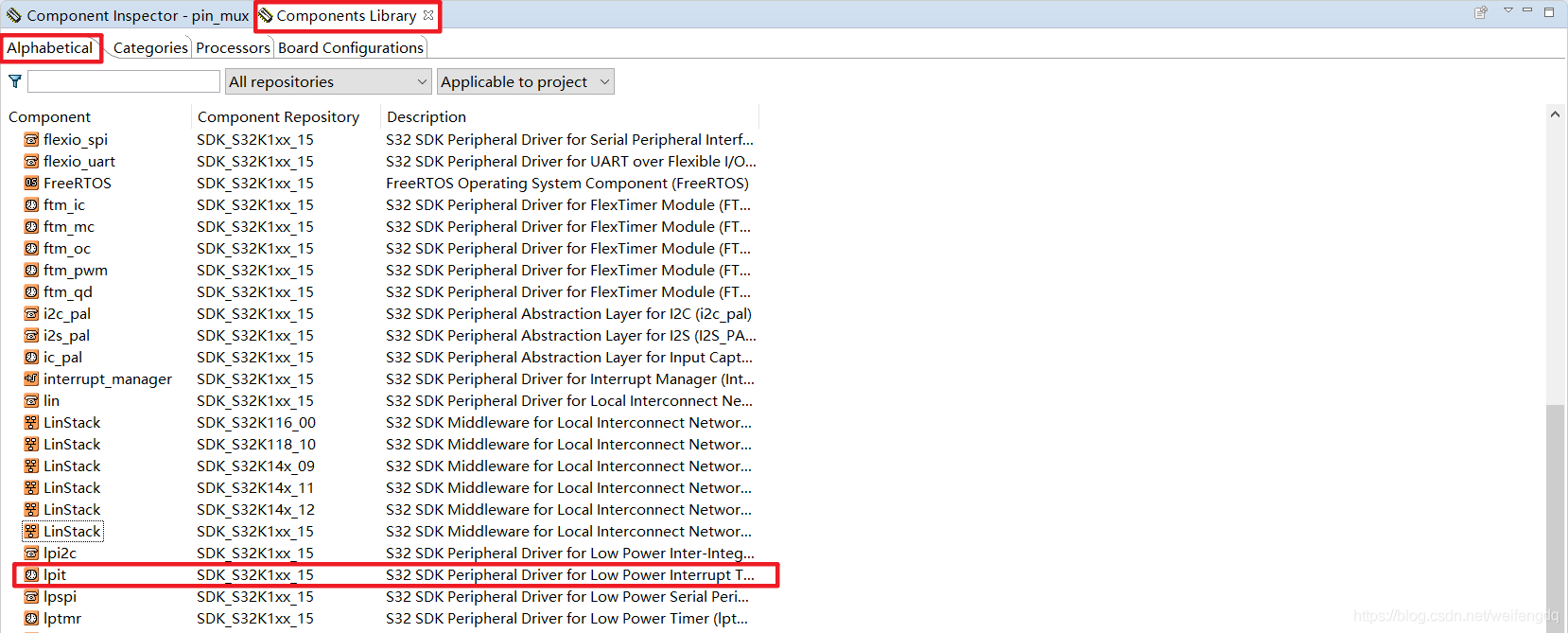Switch to Component Inspector - pin_mux tab
This screenshot has height=633, width=1568.
128,16
